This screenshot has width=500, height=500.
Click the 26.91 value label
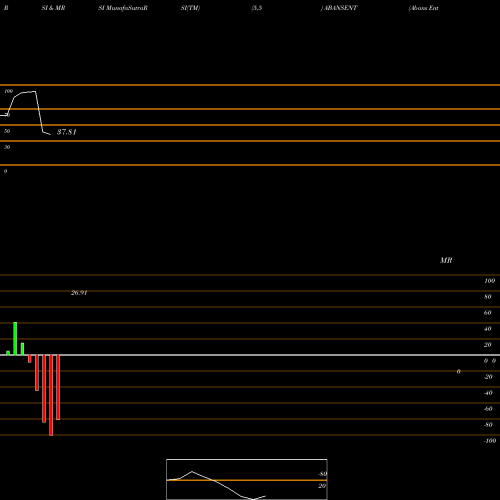[x=79, y=293]
